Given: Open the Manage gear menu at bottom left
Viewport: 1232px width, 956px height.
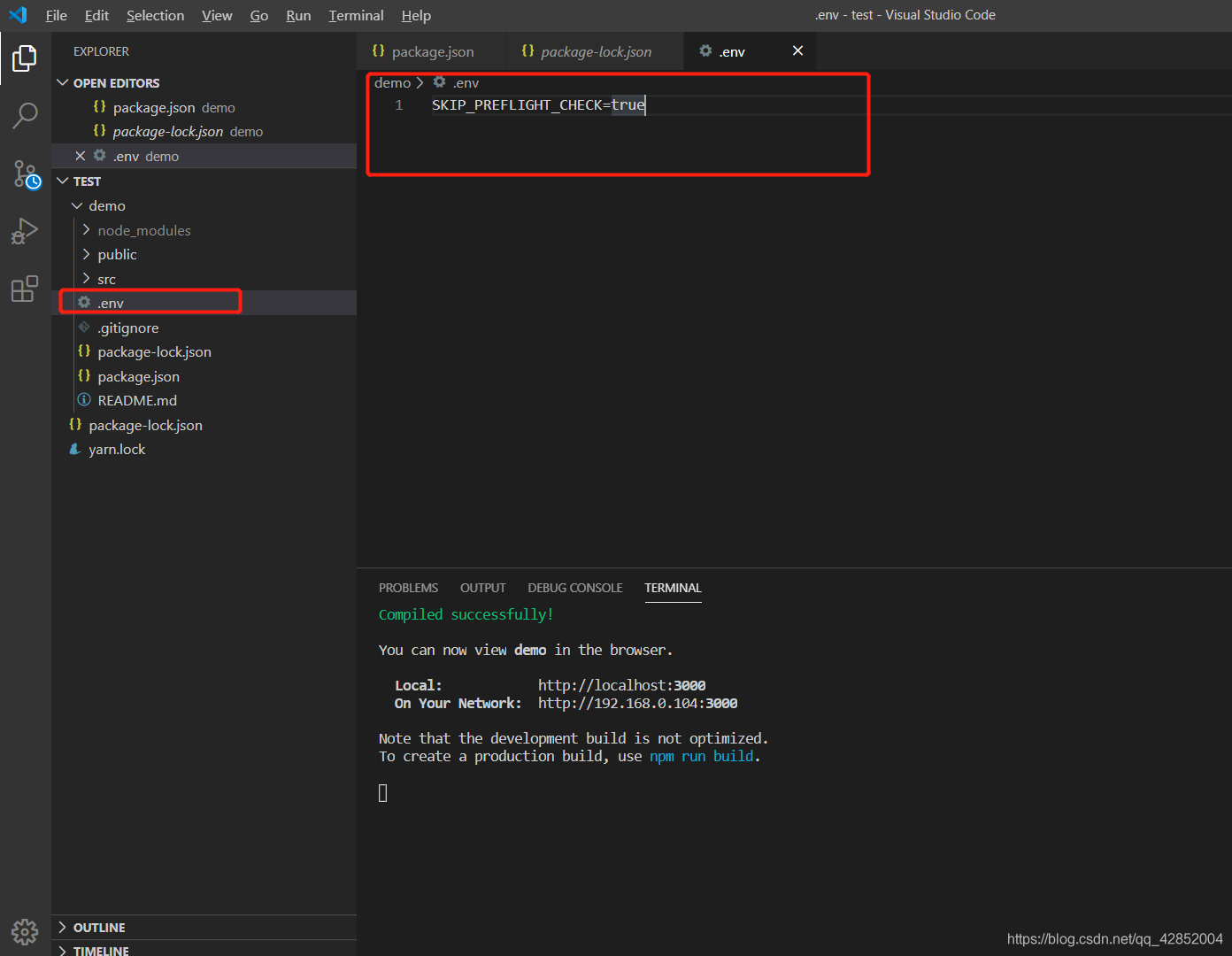Looking at the screenshot, I should tap(24, 931).
